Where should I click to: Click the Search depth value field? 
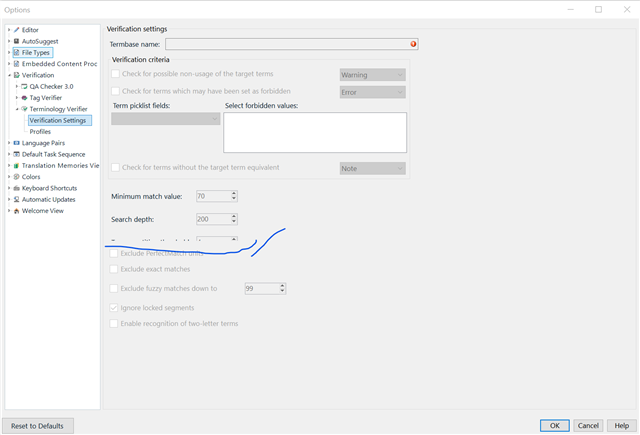[213, 219]
